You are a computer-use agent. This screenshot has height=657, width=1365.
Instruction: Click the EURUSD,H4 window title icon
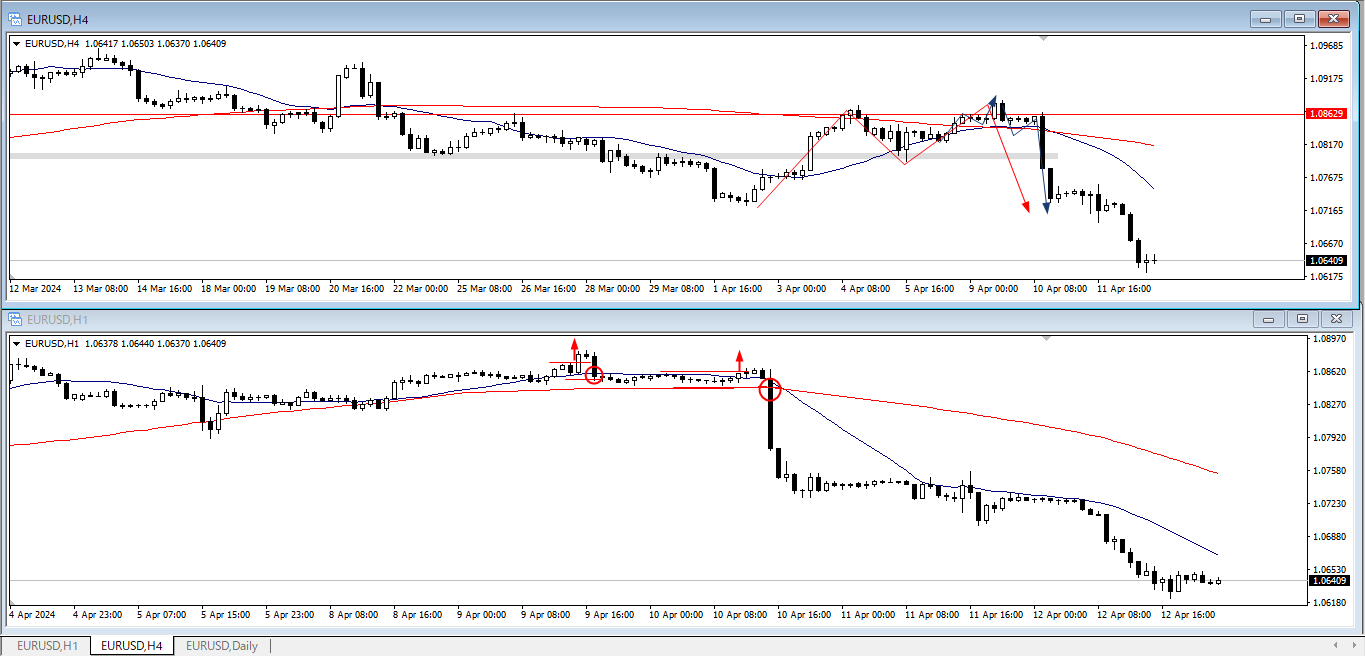click(x=15, y=18)
